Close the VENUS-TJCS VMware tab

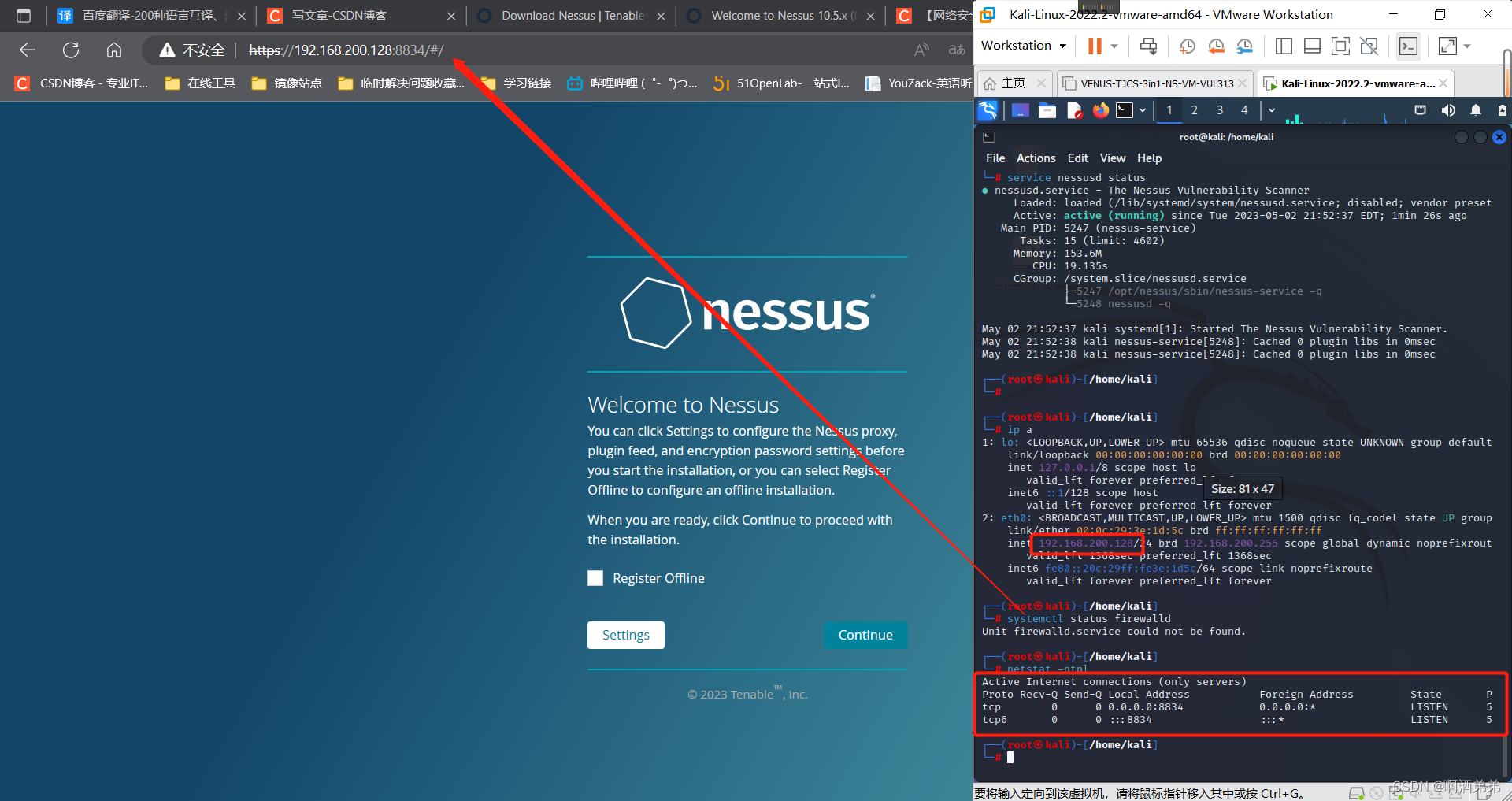click(1242, 83)
